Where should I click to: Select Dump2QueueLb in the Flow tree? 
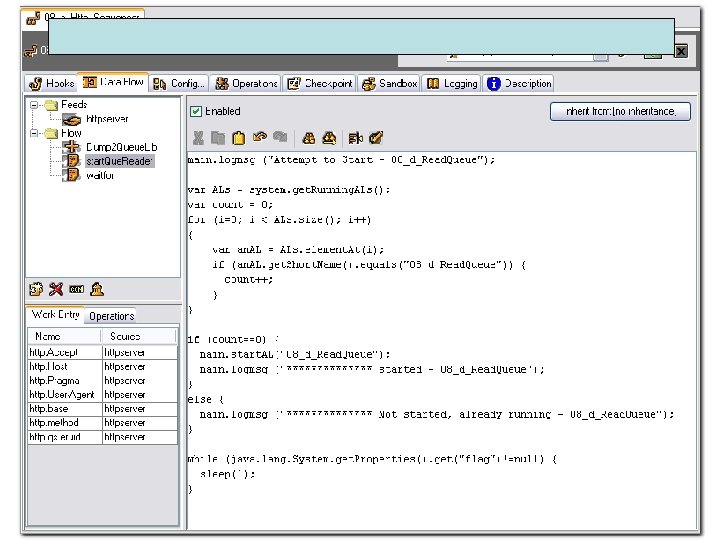click(x=122, y=147)
